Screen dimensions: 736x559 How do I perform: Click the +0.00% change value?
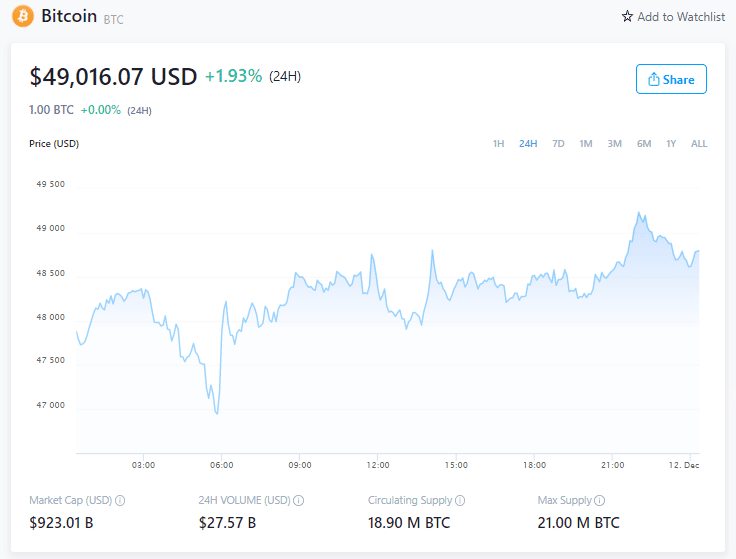pyautogui.click(x=100, y=110)
